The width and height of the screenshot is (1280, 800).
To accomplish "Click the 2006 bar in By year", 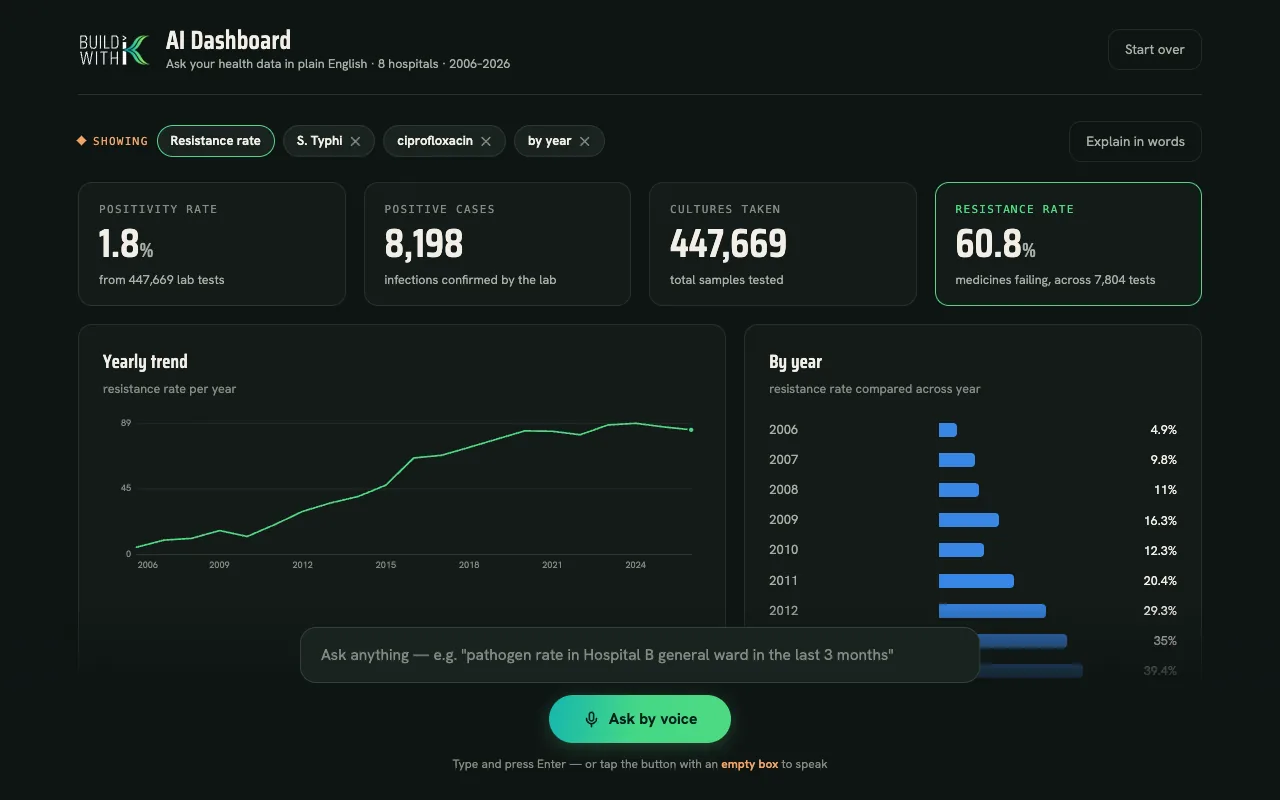I will (948, 430).
